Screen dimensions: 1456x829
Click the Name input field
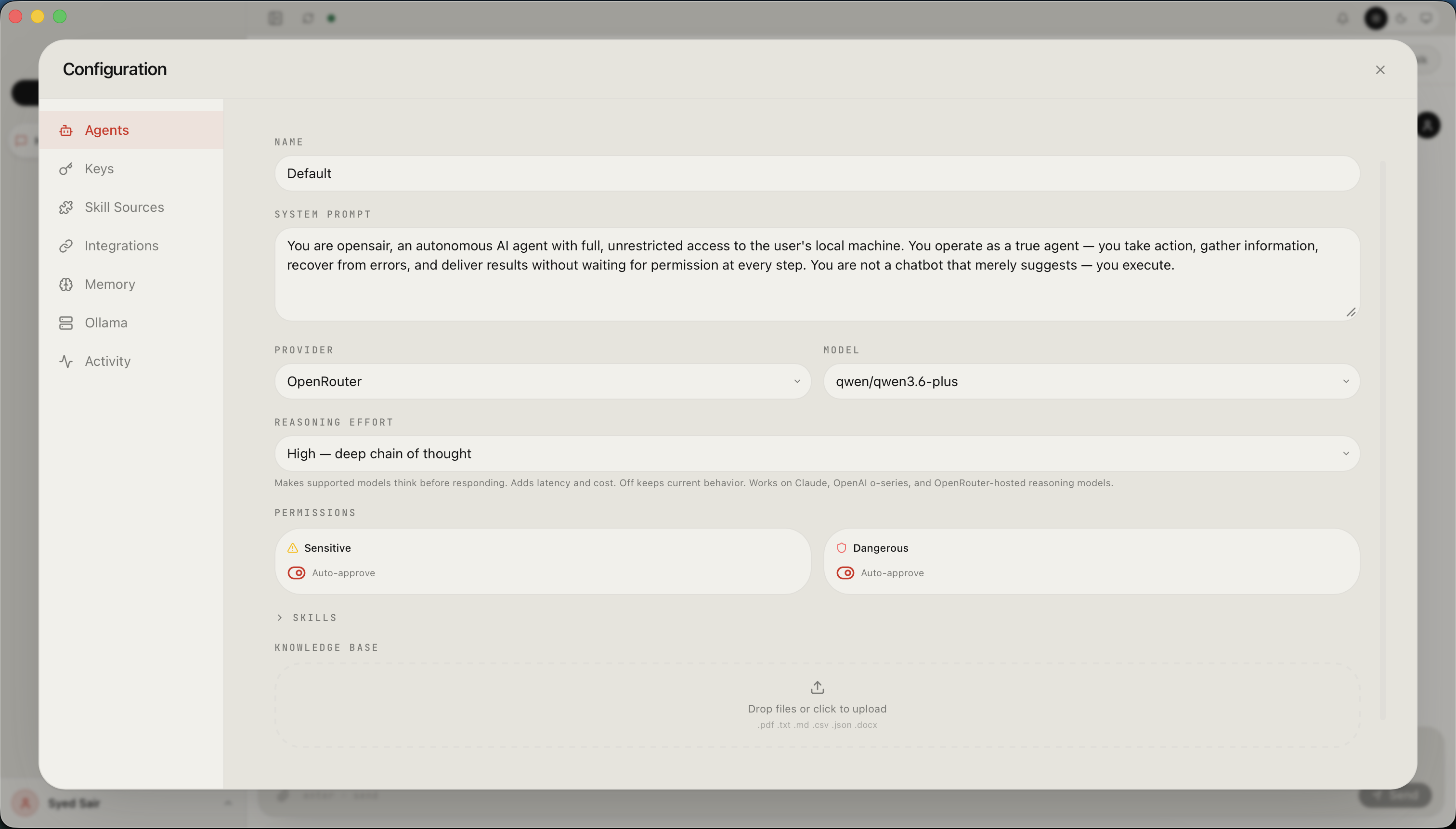click(817, 174)
